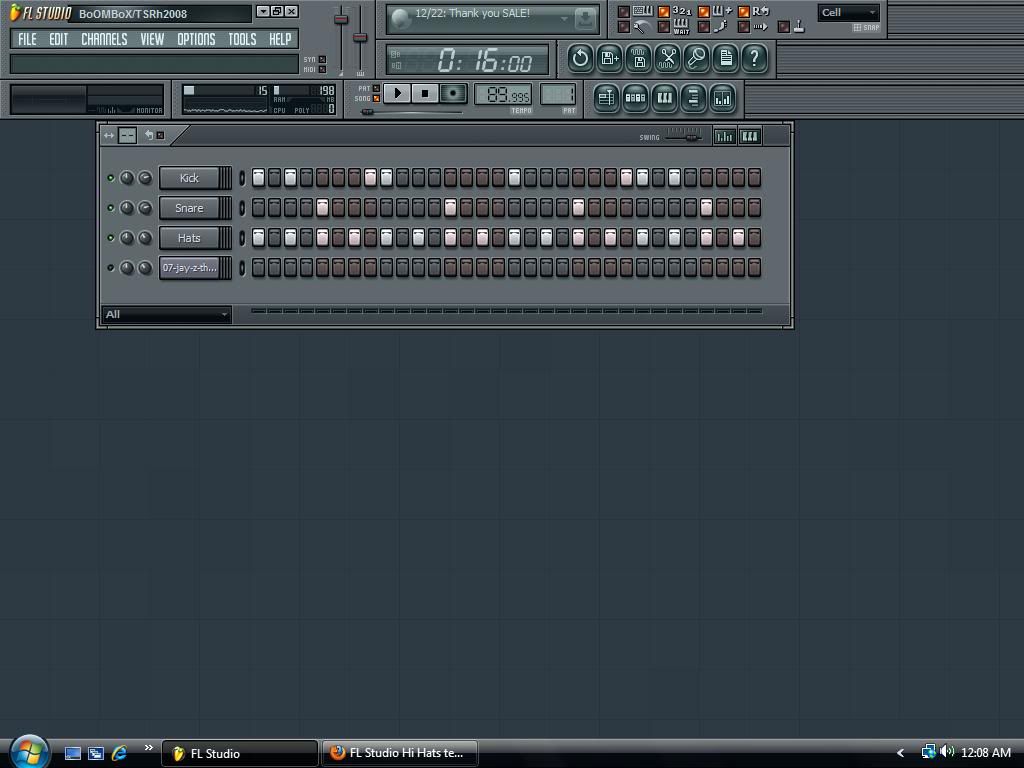Click the graph editor icon in step sequencer

point(724,136)
